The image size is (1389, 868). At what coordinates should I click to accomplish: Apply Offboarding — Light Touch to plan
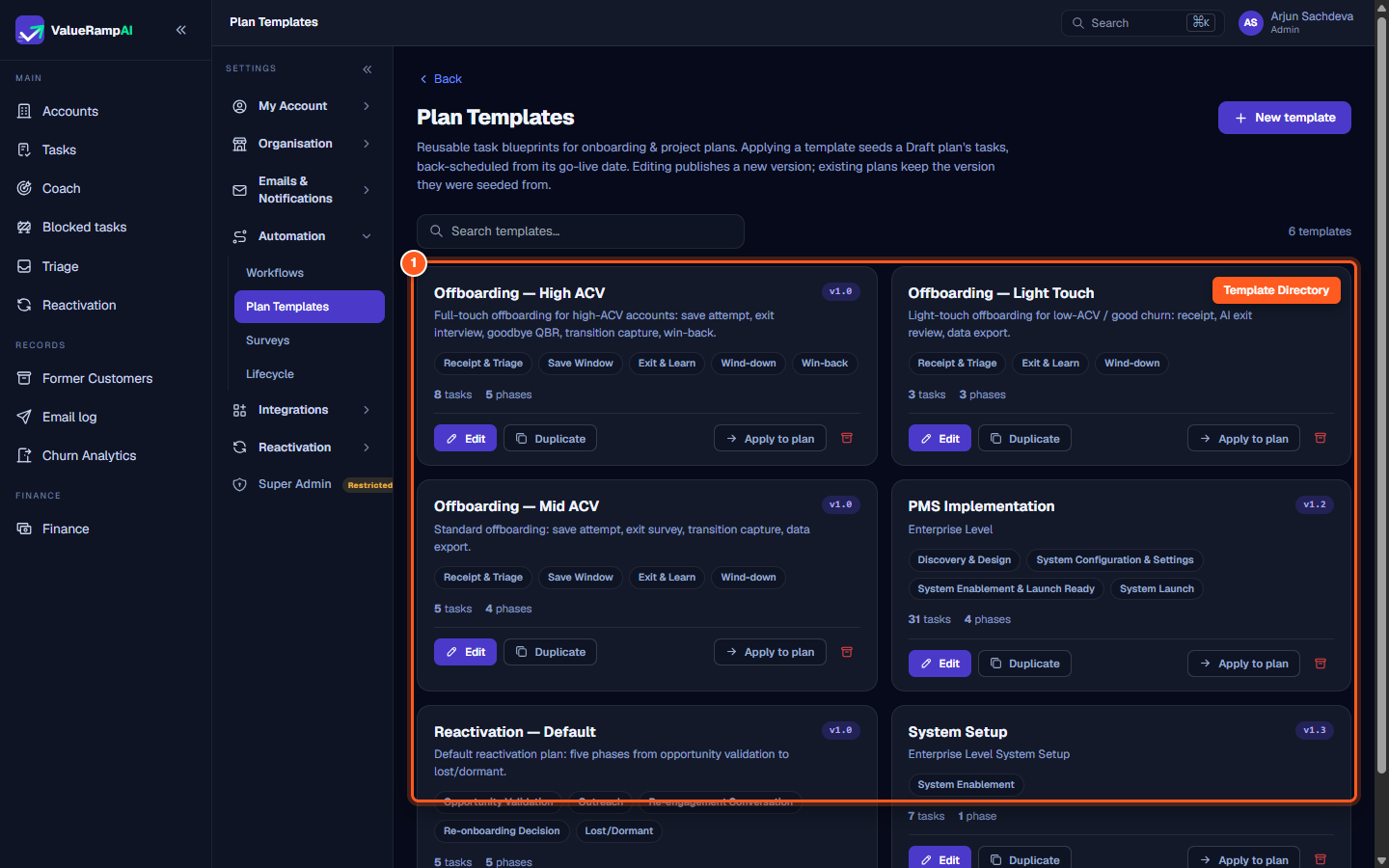tap(1244, 439)
